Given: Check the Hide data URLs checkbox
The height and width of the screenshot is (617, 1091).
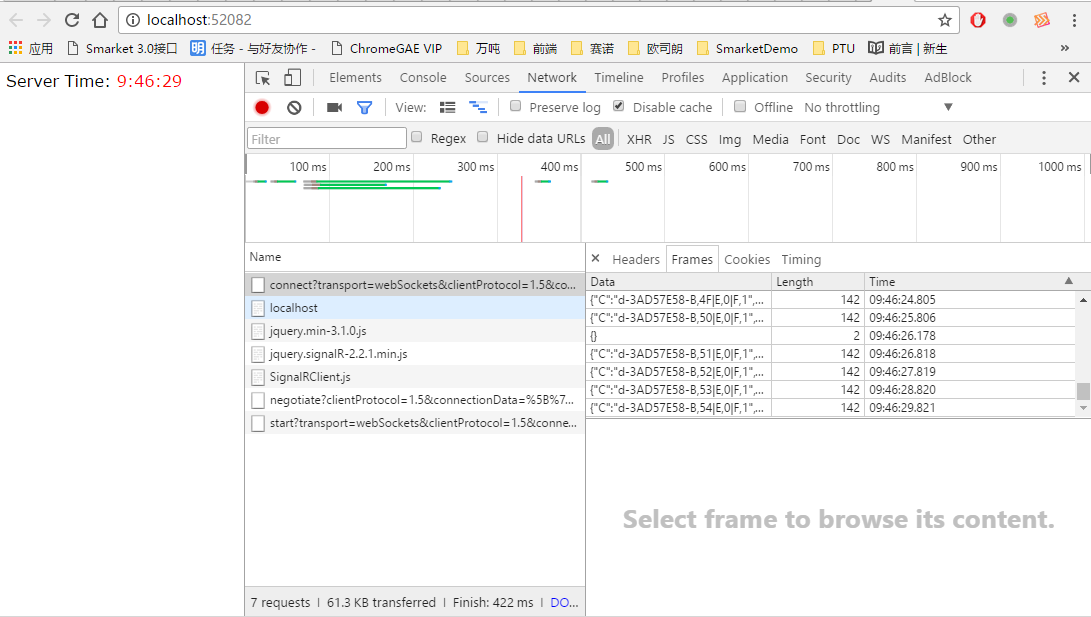Looking at the screenshot, I should [x=483, y=137].
